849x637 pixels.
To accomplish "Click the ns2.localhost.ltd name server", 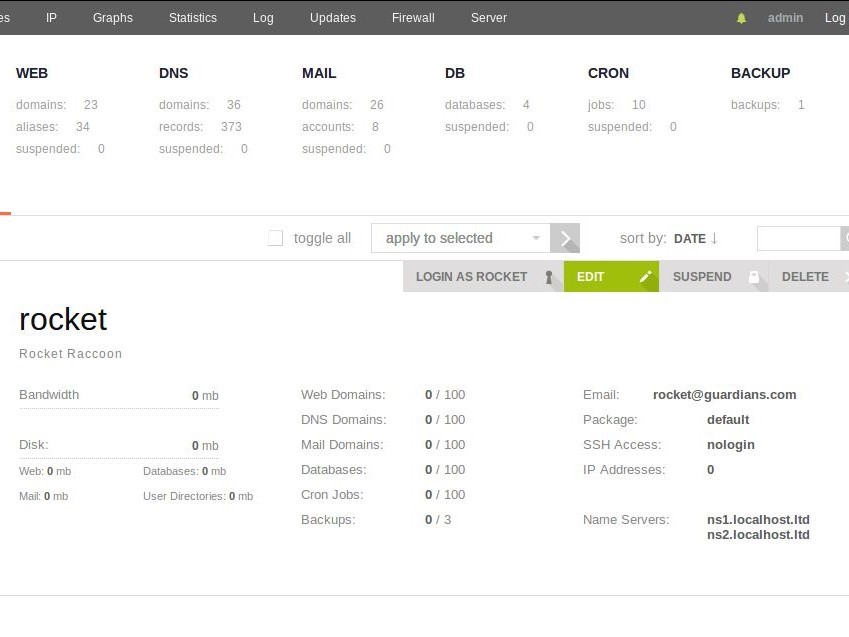I will [x=758, y=535].
